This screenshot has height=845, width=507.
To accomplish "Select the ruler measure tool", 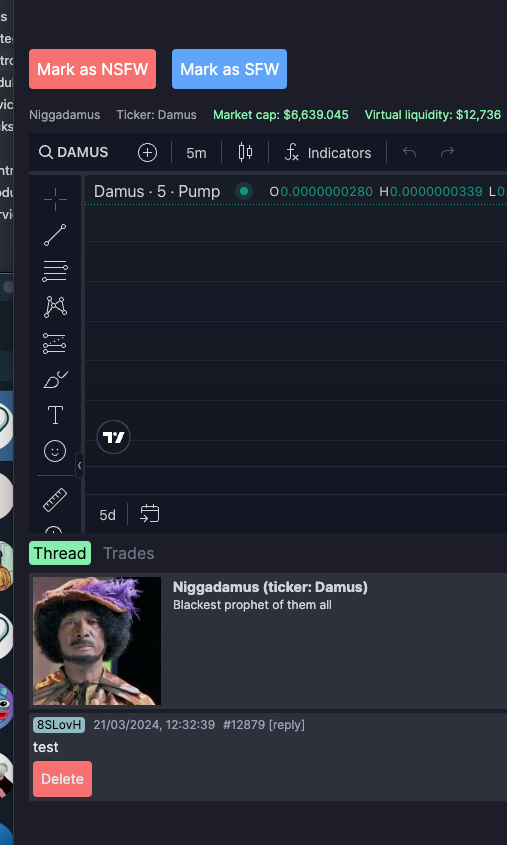I will pos(55,500).
